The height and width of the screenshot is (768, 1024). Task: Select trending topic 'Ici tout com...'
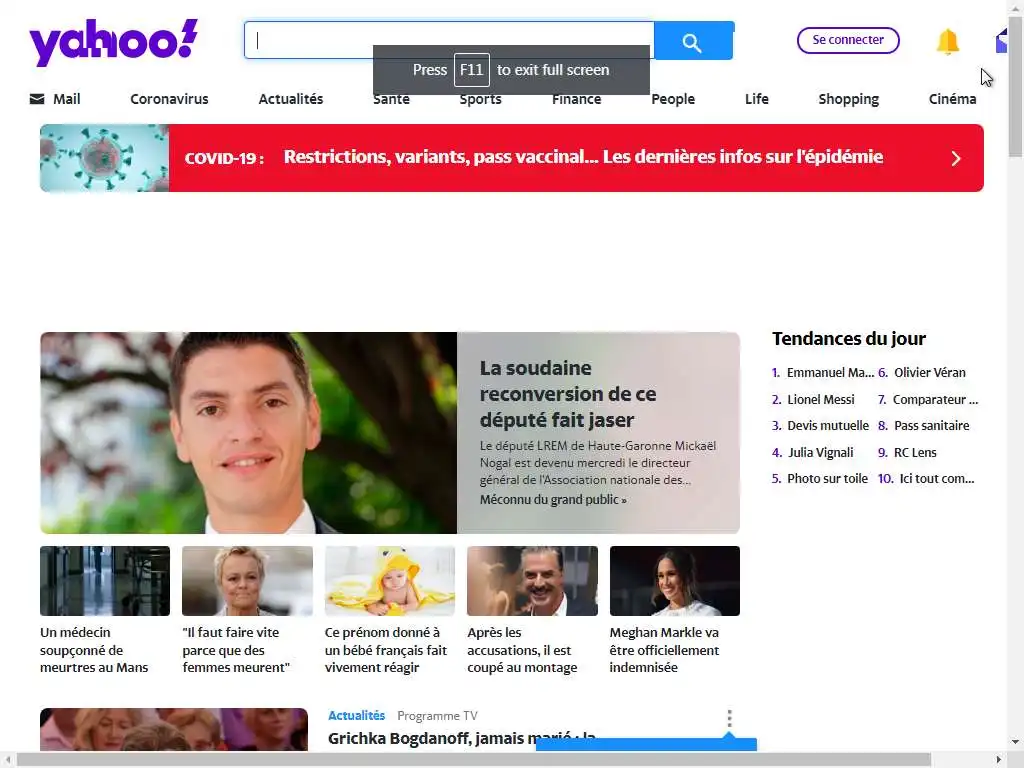pos(936,478)
